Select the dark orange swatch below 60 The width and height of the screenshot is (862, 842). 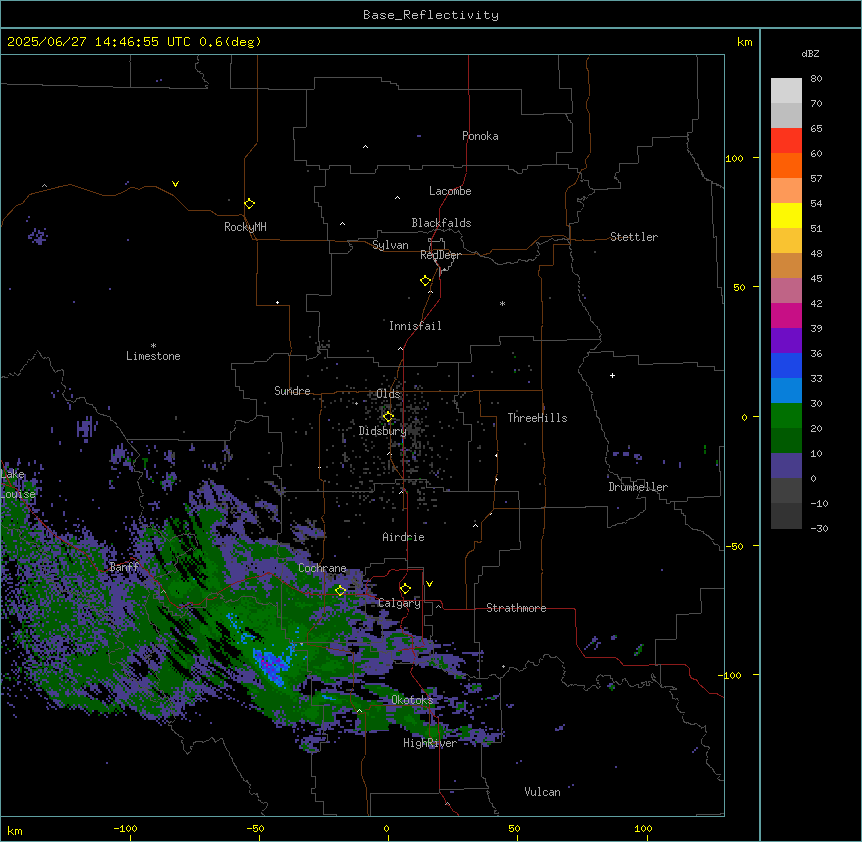tap(786, 165)
